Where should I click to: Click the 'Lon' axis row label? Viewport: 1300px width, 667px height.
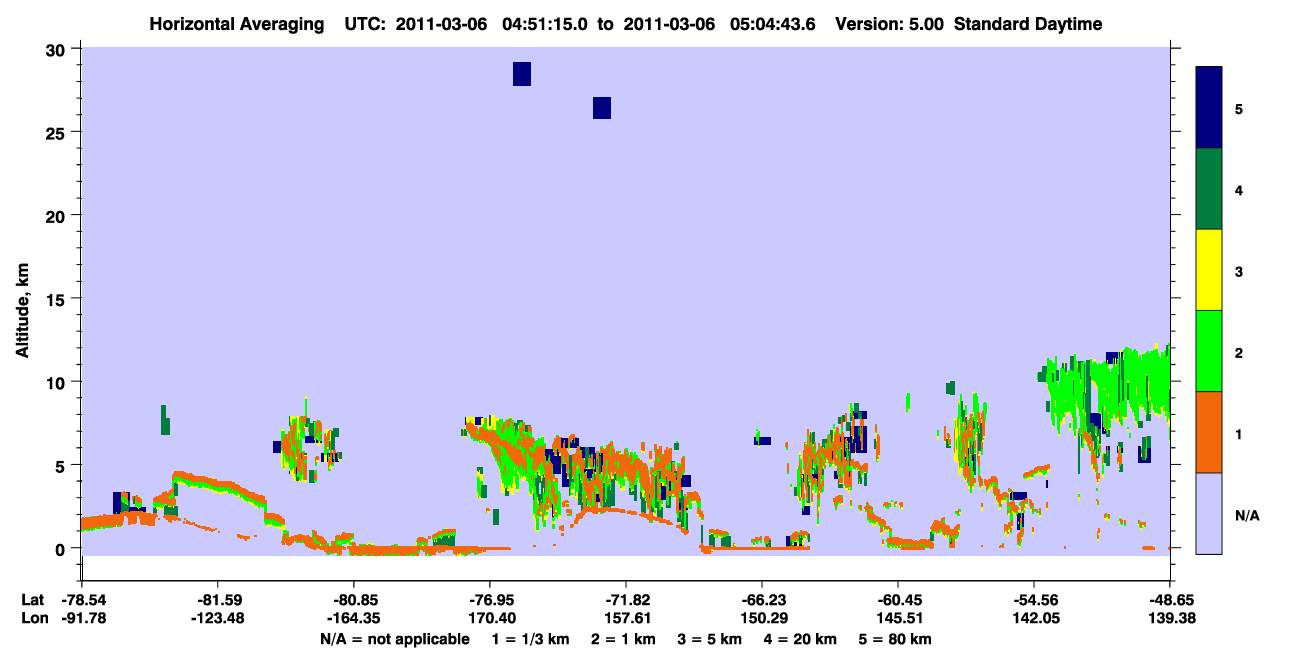[x=33, y=618]
